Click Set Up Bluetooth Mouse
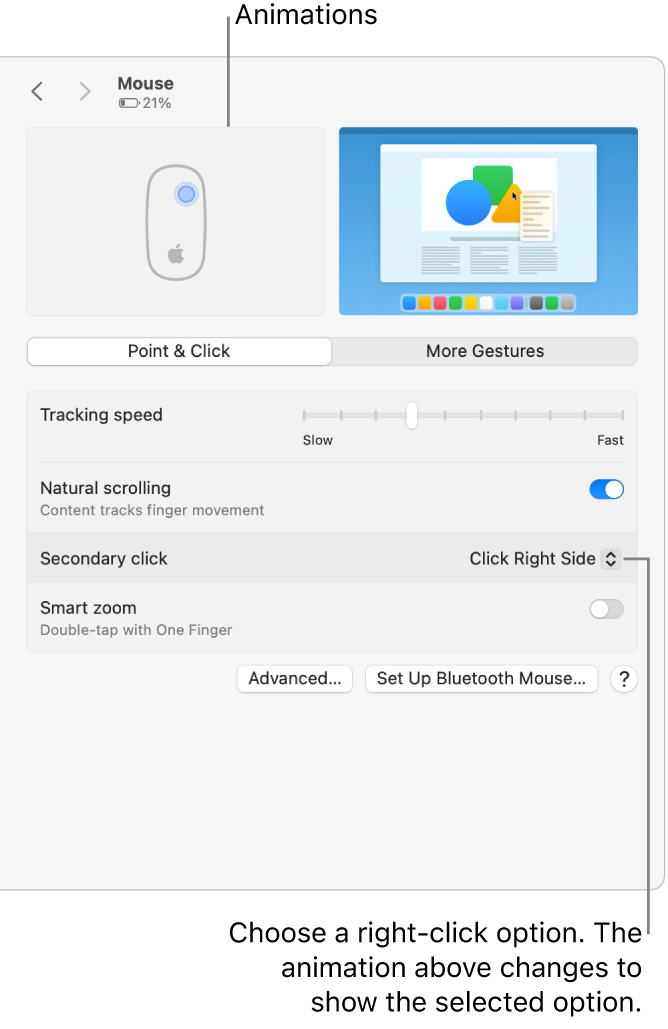The height and width of the screenshot is (1029, 668). coord(481,679)
